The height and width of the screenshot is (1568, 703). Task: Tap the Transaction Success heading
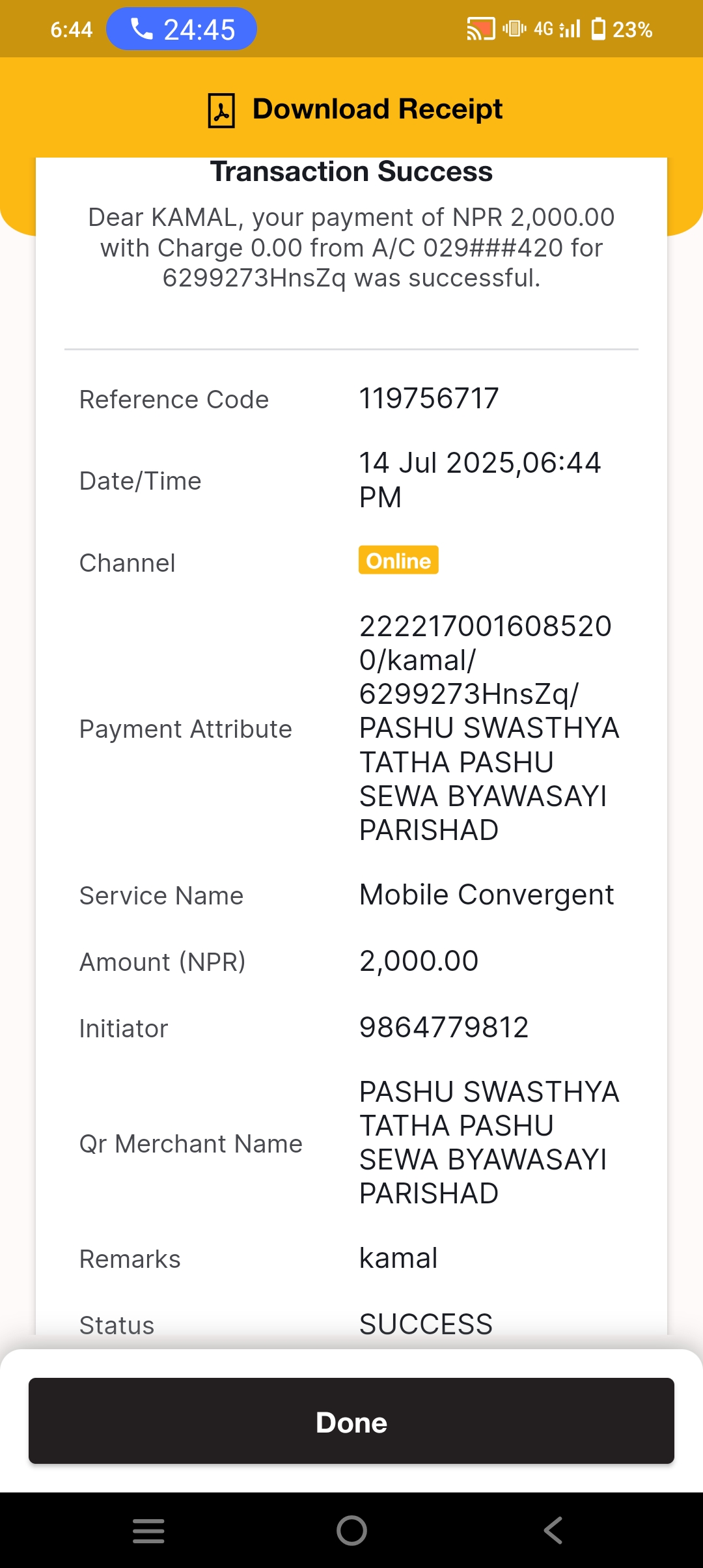coord(351,172)
